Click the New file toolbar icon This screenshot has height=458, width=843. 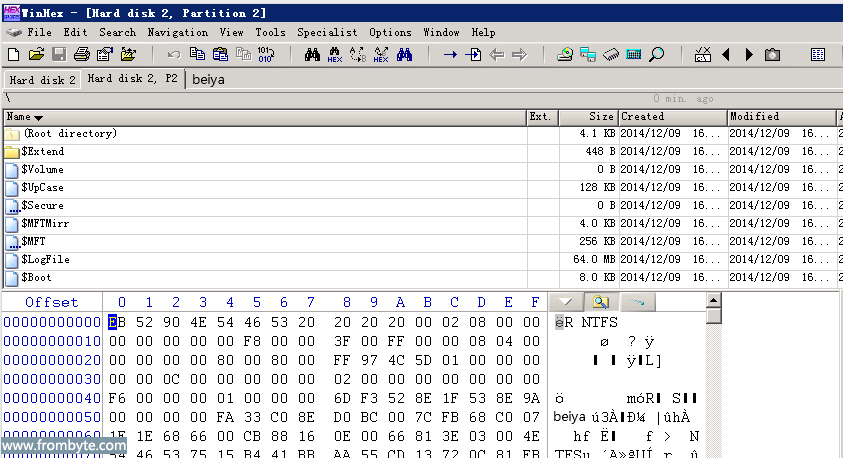pos(14,54)
